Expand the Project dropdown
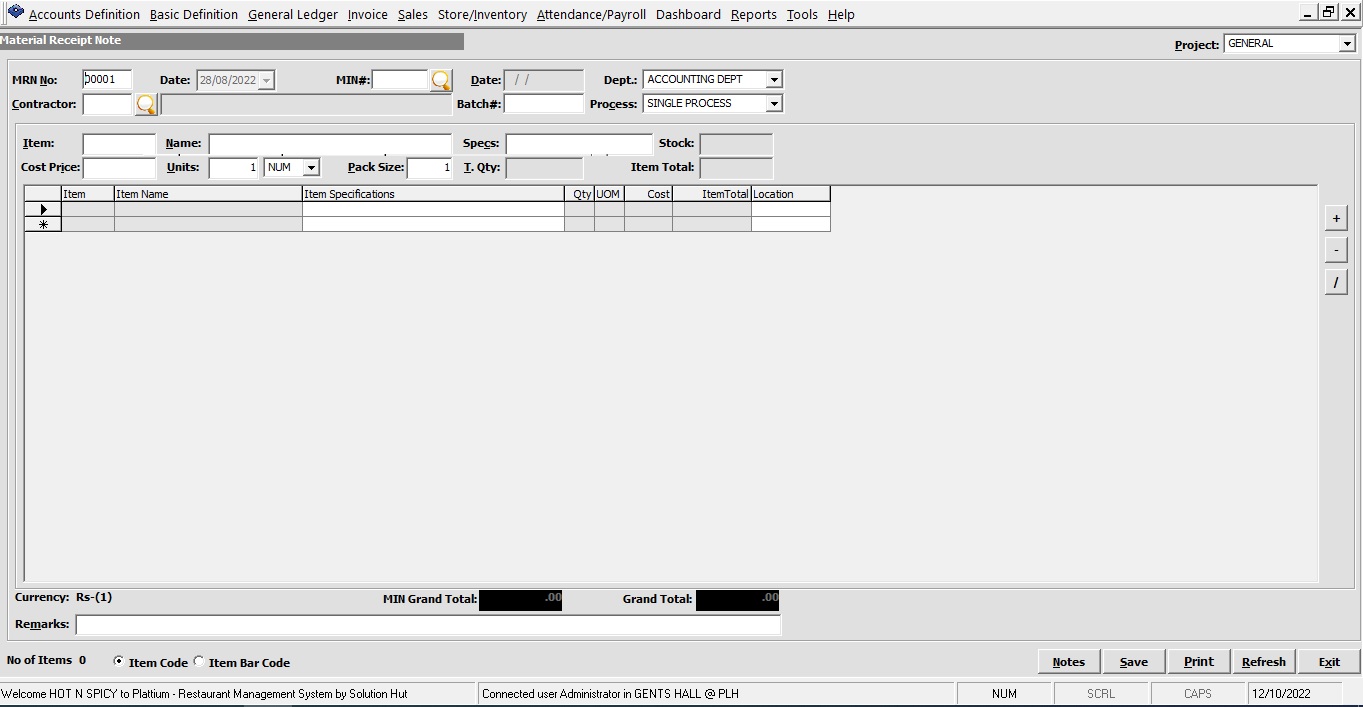Screen dimensions: 1363x707 [1346, 44]
